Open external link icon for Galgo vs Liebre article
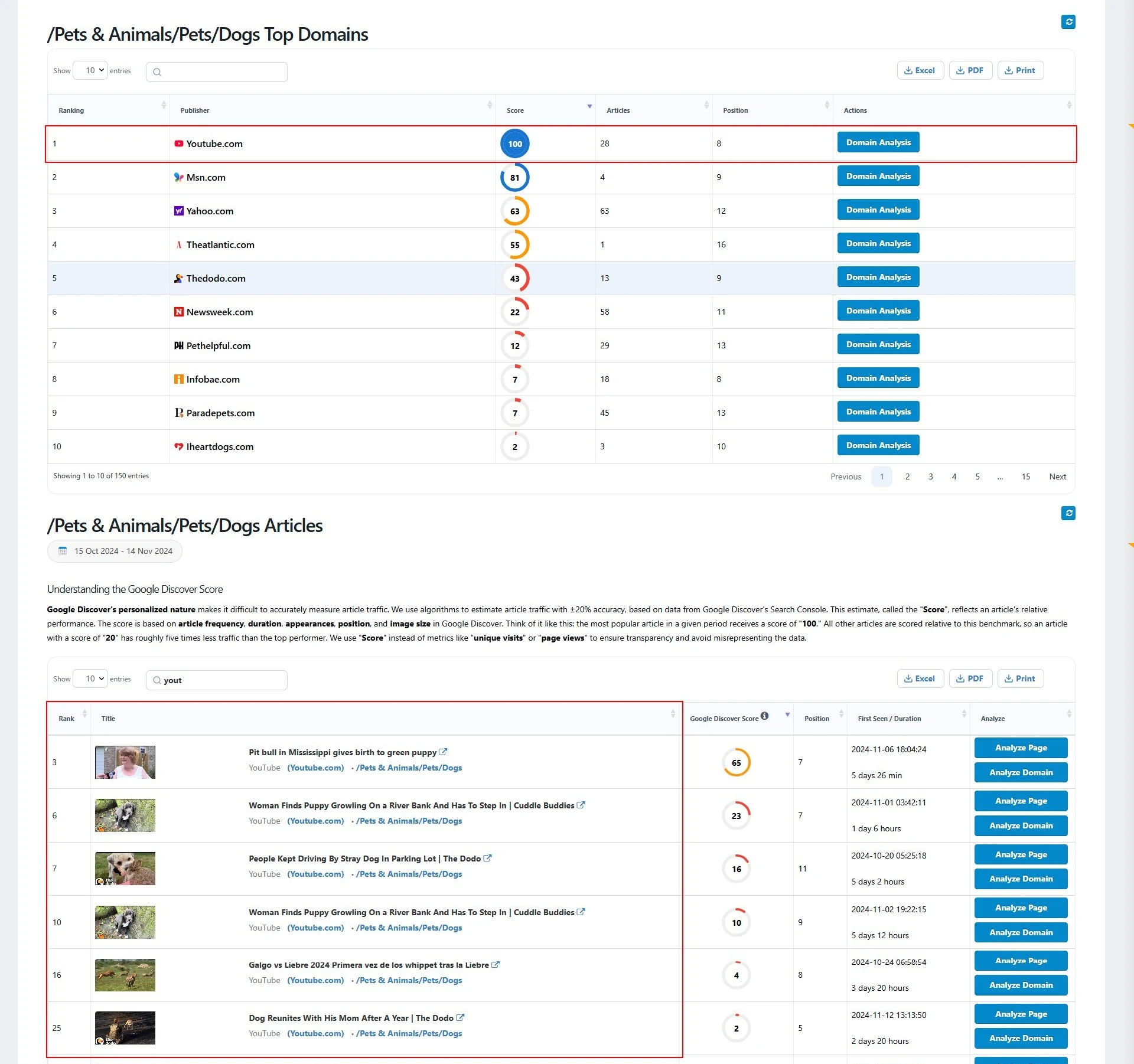Screen dimensions: 1134x1064 [496, 964]
